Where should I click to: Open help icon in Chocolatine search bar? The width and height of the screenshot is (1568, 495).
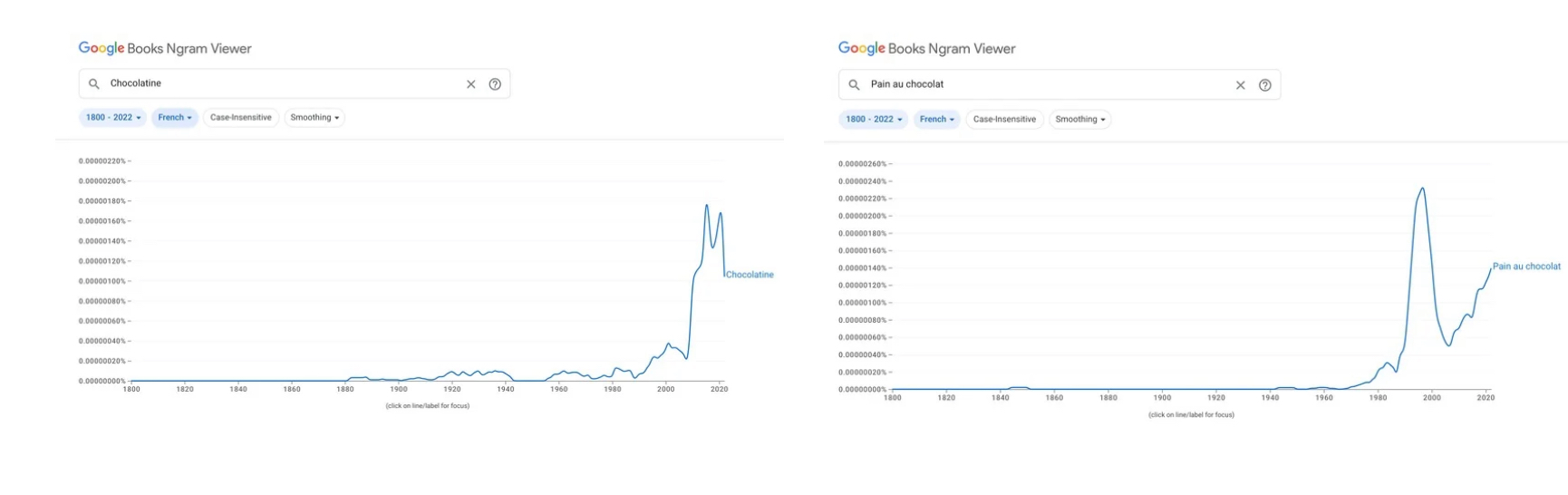[x=495, y=84]
